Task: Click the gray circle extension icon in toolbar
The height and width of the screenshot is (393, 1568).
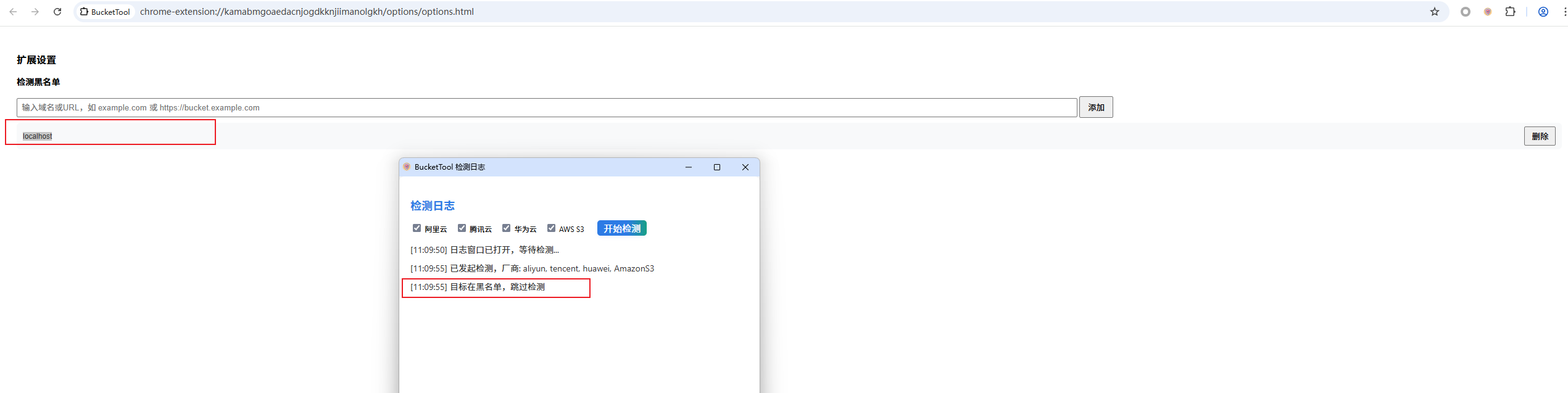Action: pyautogui.click(x=1466, y=12)
